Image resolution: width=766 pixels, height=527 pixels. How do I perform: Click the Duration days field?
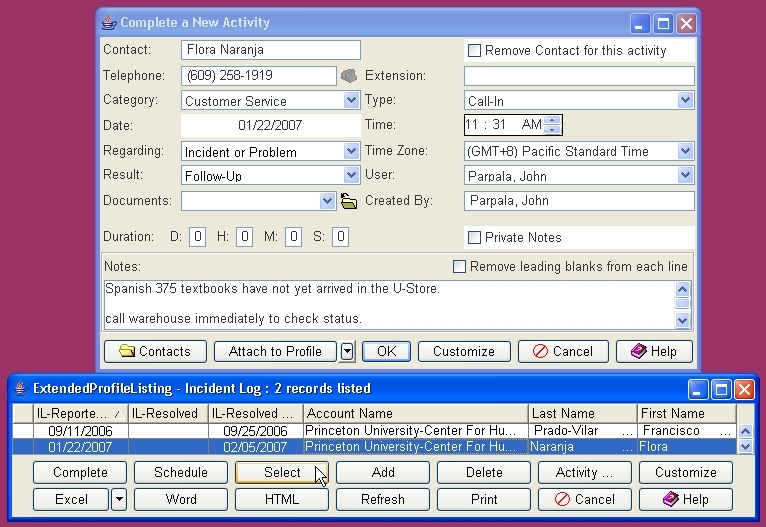[197, 237]
